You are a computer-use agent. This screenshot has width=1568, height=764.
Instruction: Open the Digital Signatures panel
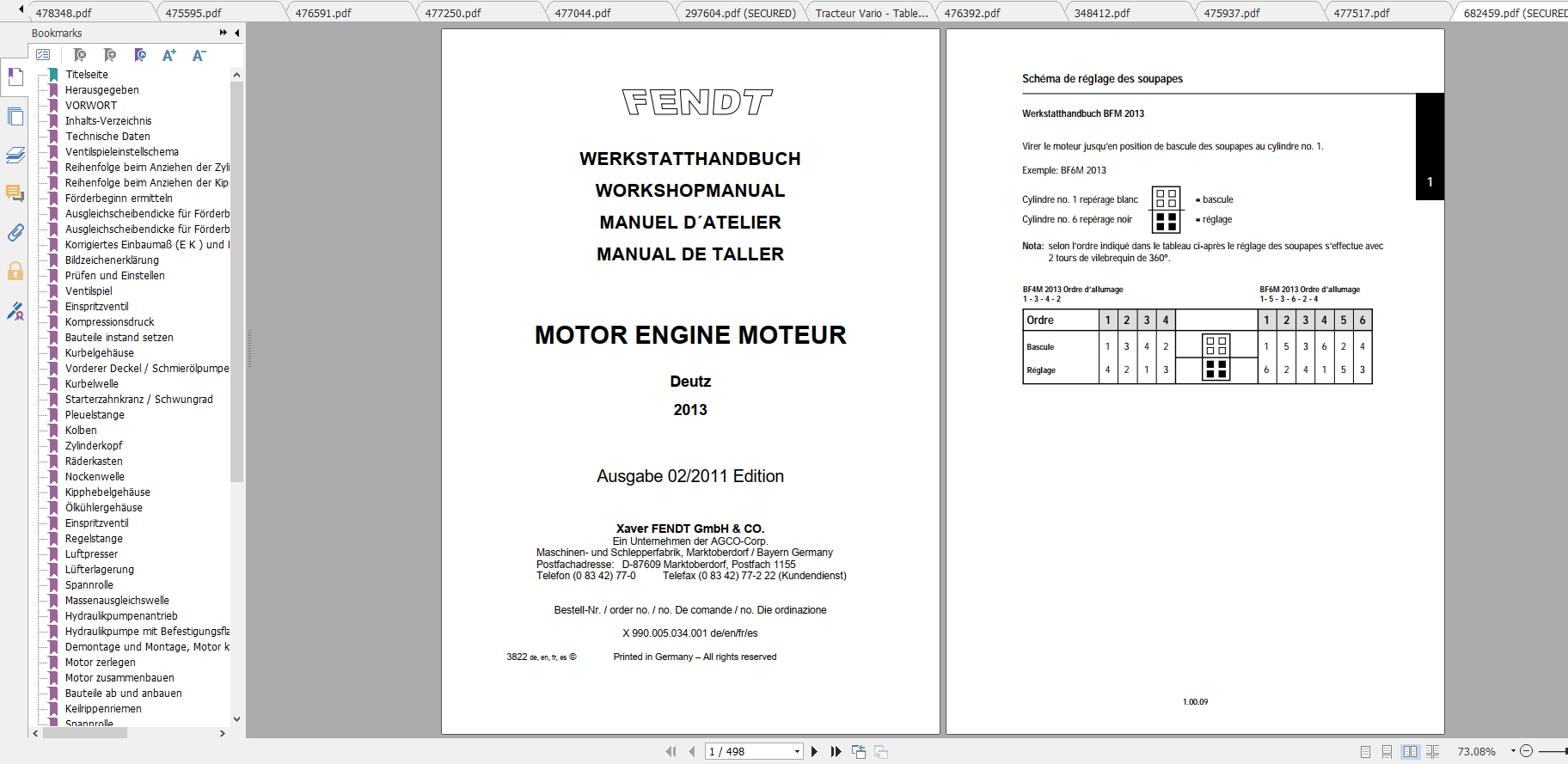point(15,310)
